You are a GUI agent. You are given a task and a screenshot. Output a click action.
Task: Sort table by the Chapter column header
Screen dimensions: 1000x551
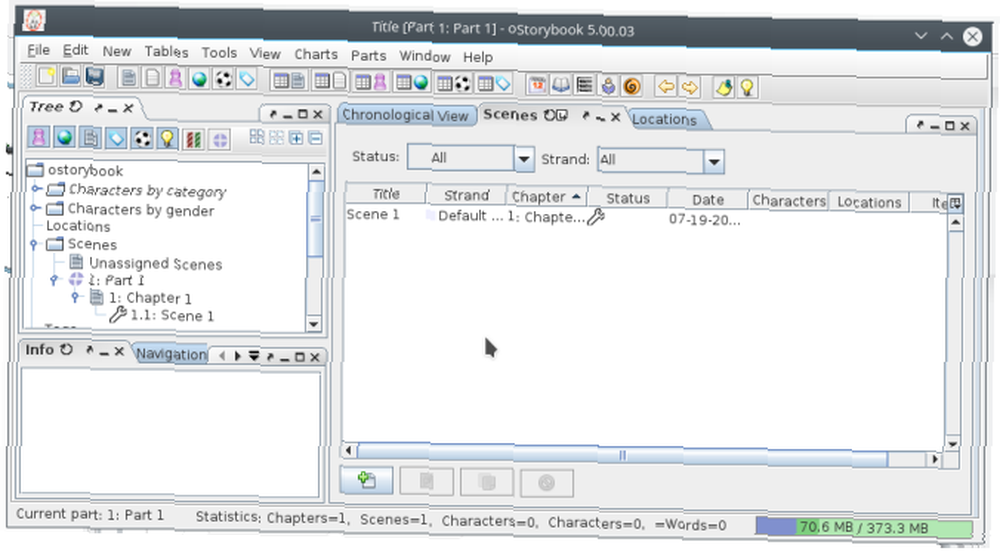pyautogui.click(x=547, y=196)
